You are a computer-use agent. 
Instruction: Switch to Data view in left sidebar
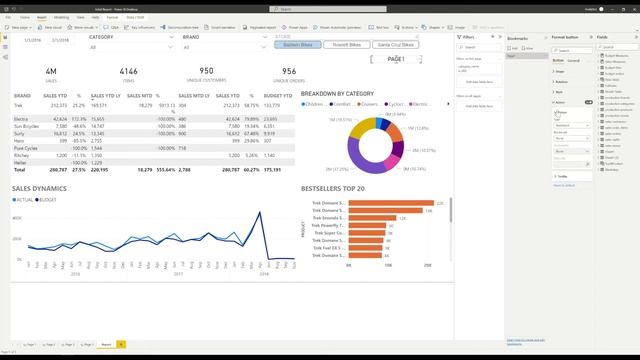[5, 47]
